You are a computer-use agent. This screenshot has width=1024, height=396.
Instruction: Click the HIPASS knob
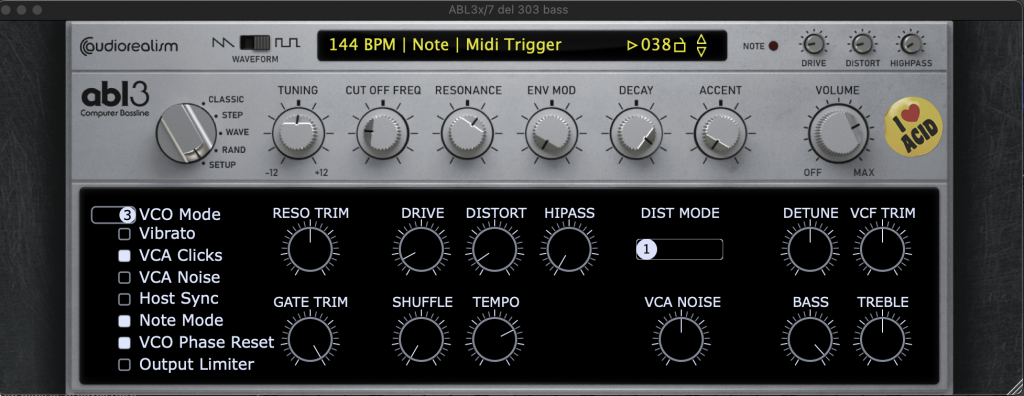[569, 250]
